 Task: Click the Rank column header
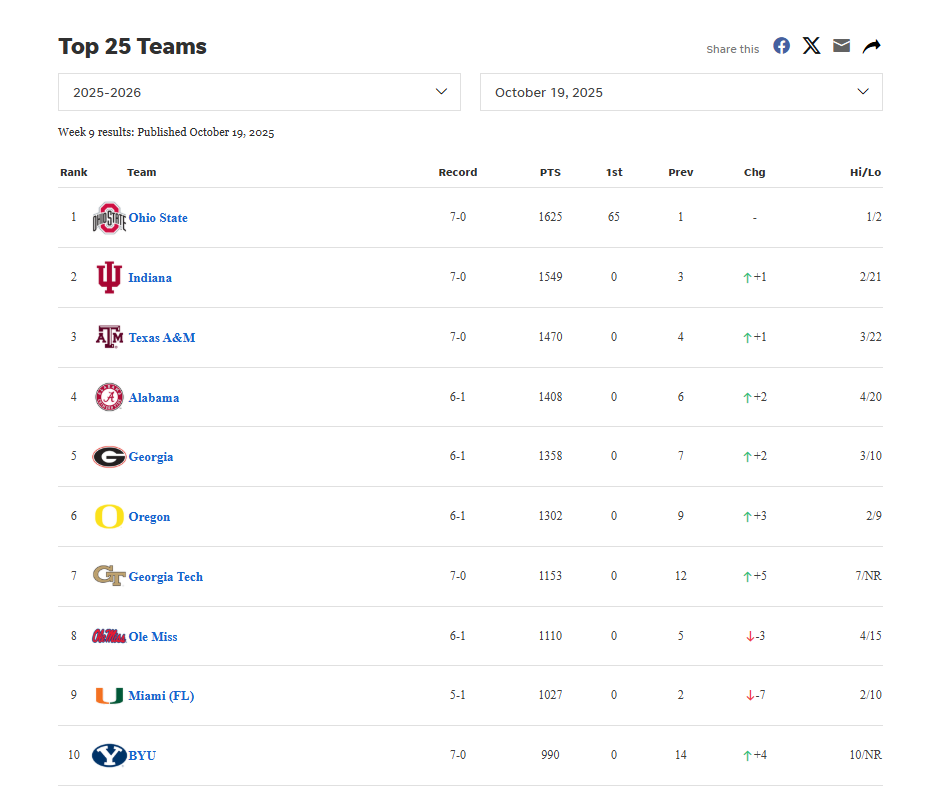point(74,172)
